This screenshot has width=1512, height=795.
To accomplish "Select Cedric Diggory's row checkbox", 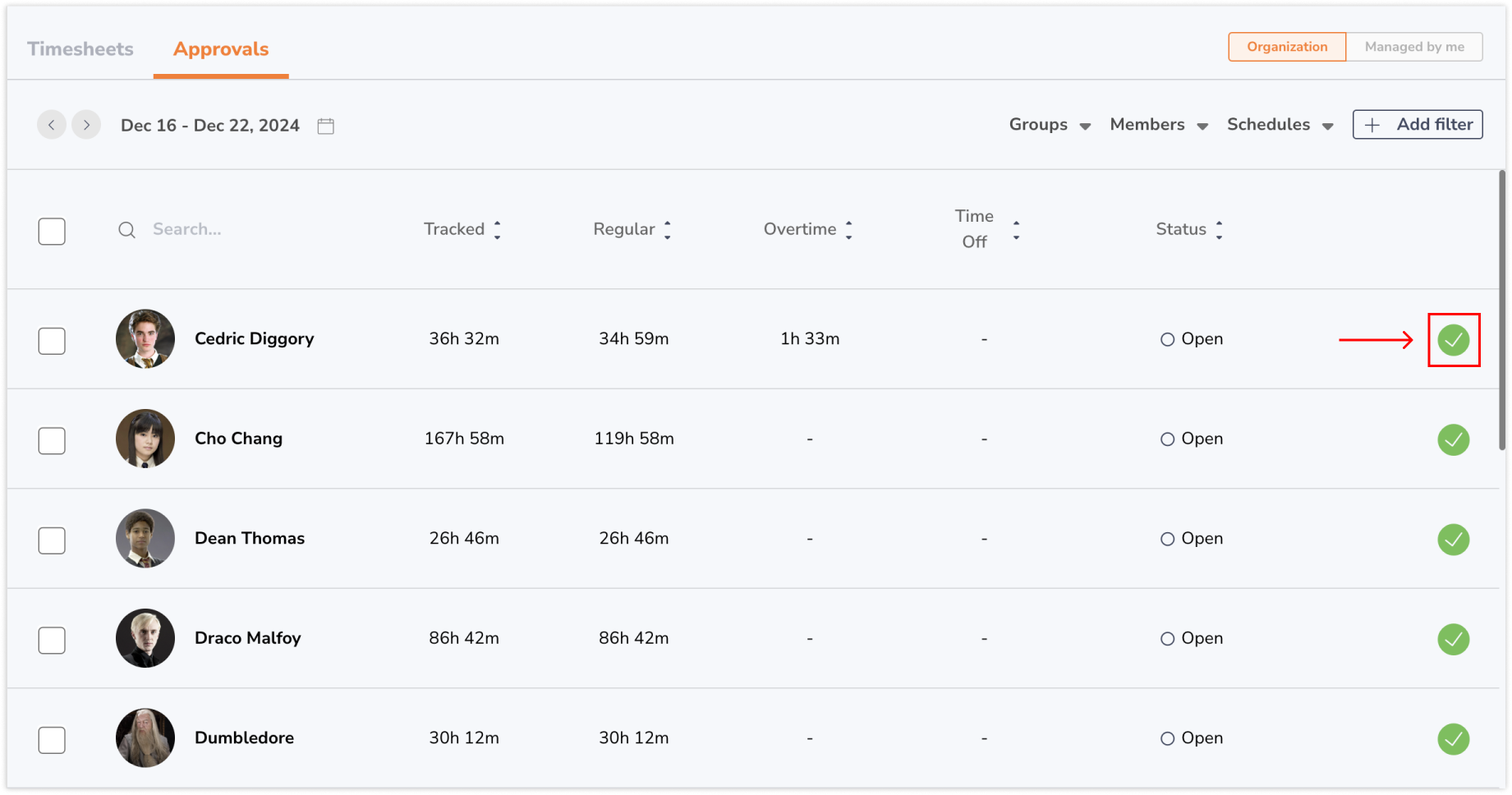I will tap(52, 341).
